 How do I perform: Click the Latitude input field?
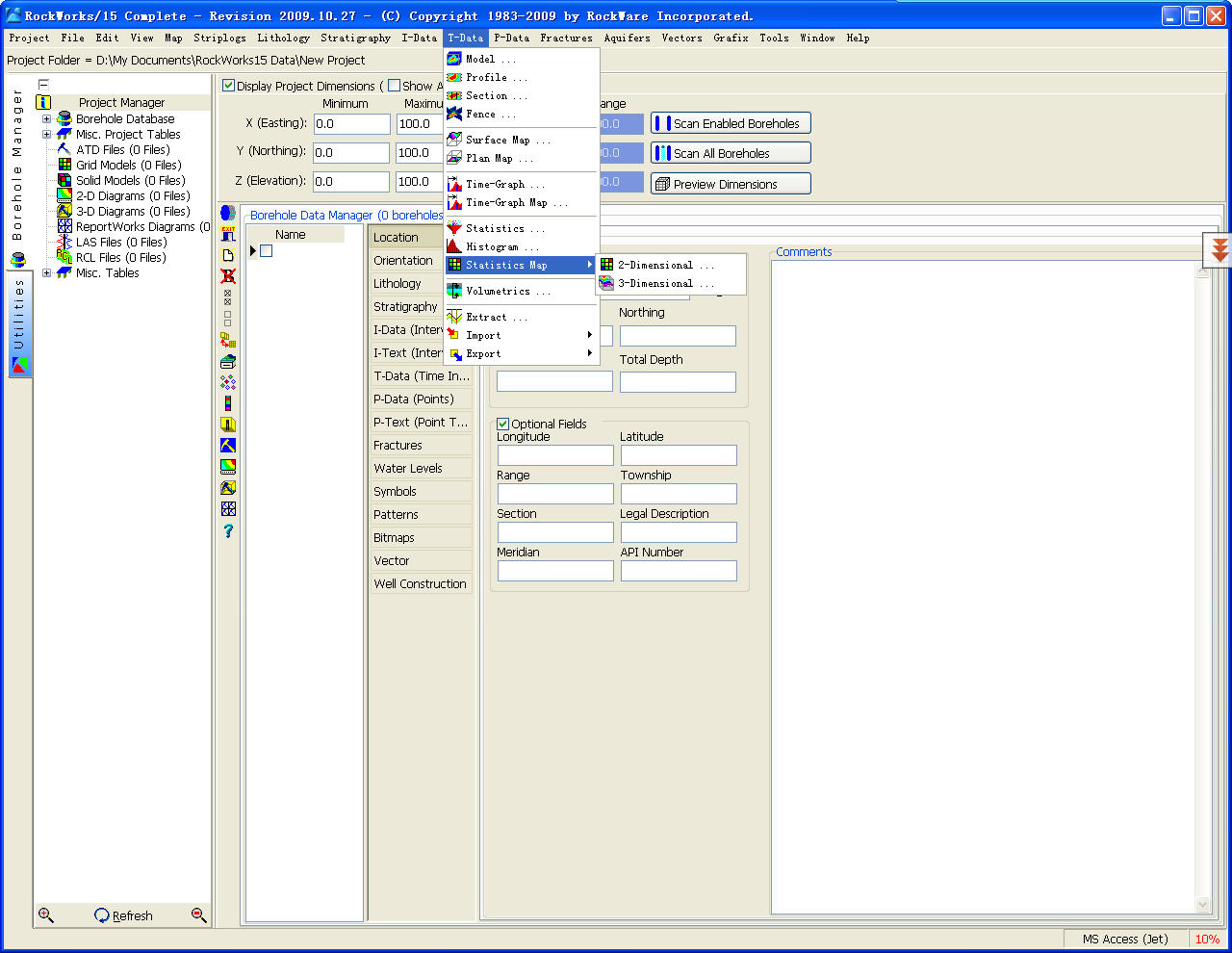point(679,455)
